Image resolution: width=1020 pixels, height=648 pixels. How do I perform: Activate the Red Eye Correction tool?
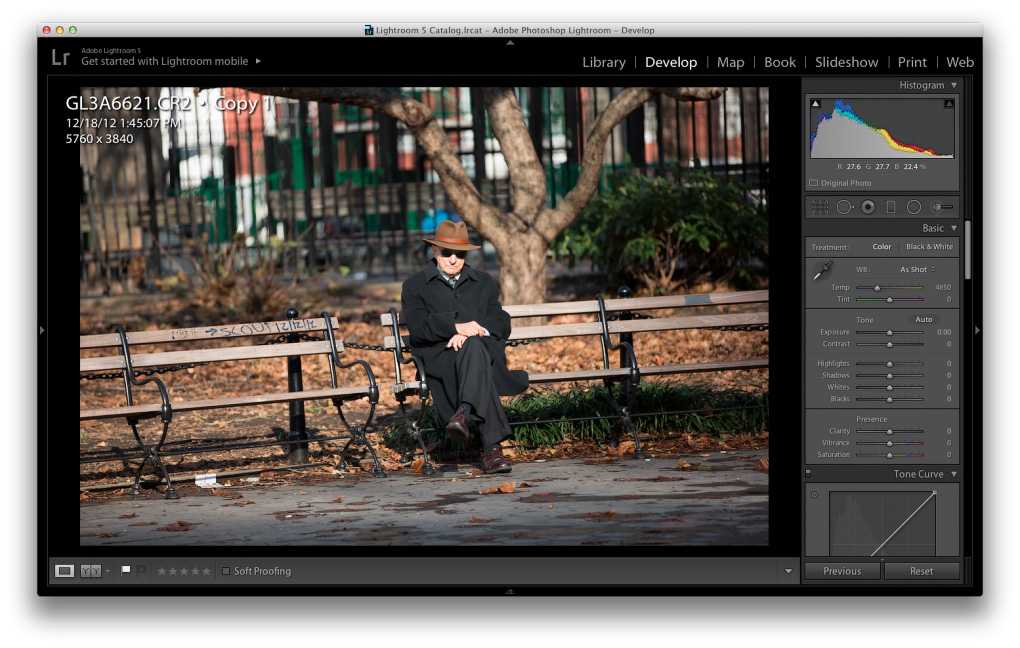pyautogui.click(x=867, y=207)
